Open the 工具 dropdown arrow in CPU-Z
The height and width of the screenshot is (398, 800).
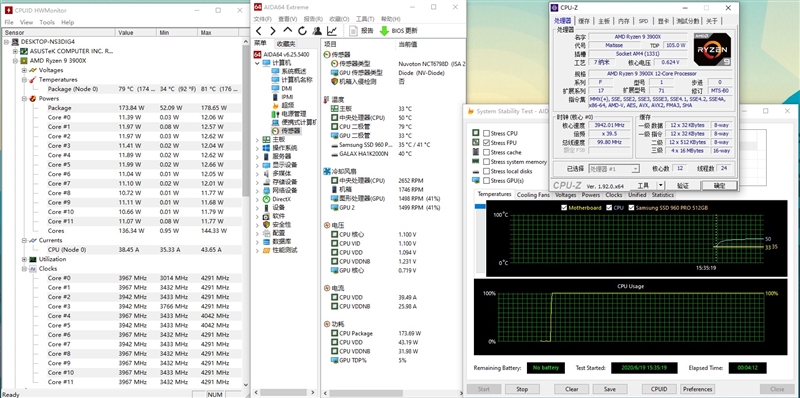(661, 185)
